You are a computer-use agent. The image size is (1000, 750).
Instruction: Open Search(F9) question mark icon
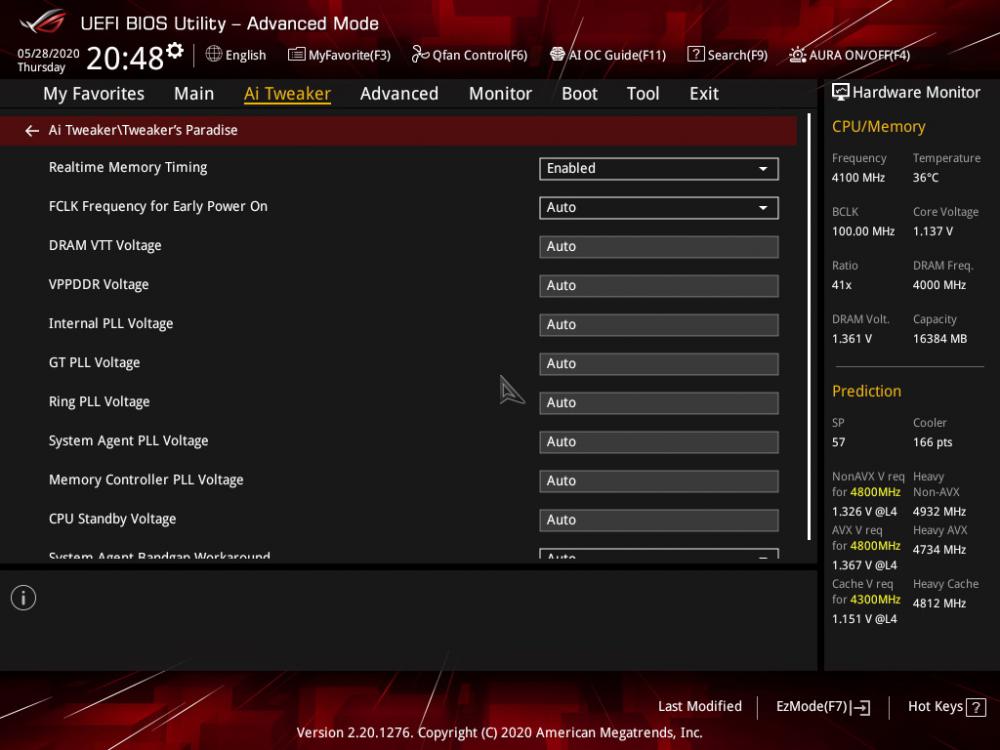[x=695, y=54]
